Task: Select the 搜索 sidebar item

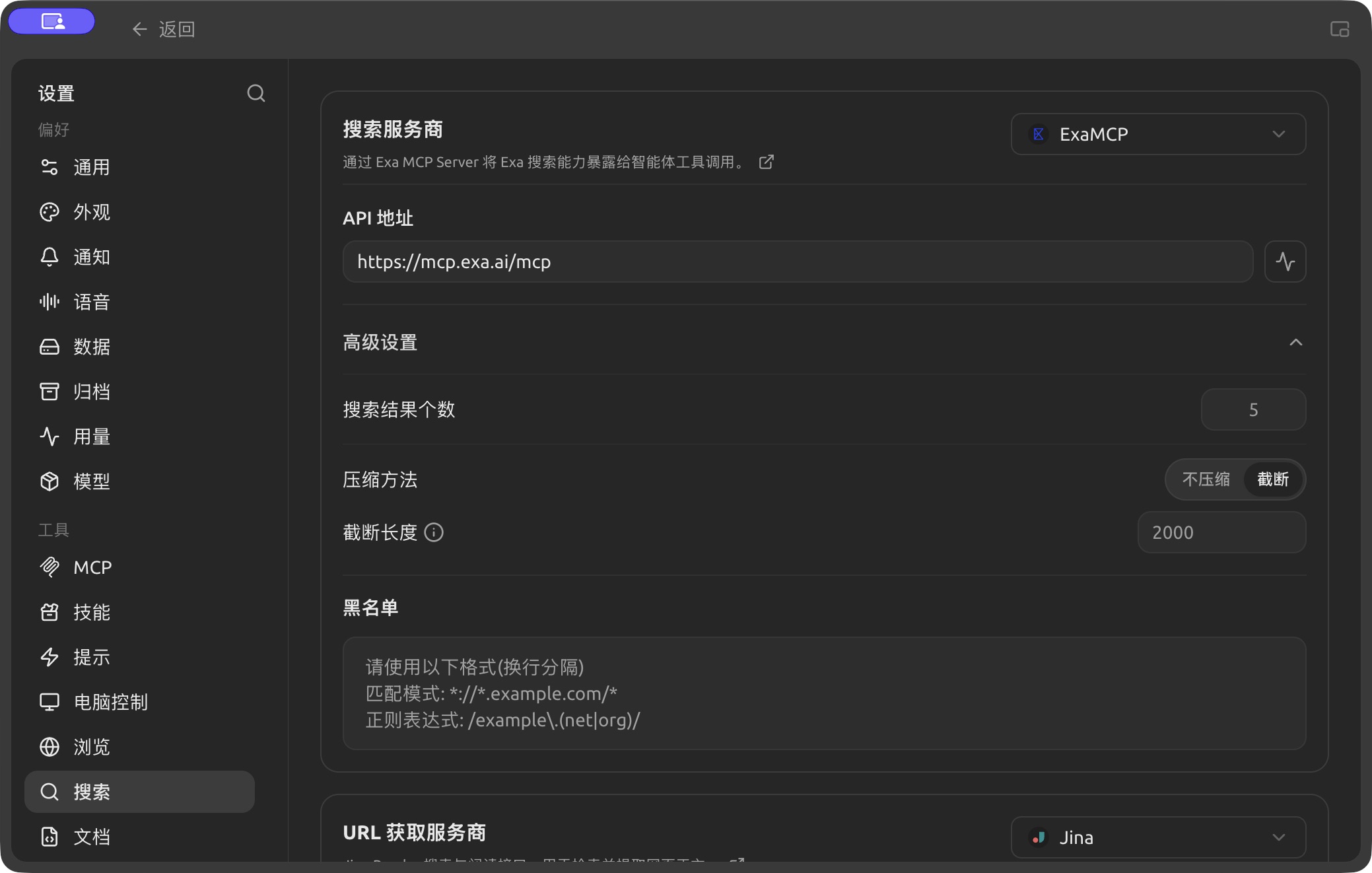Action: click(x=139, y=792)
